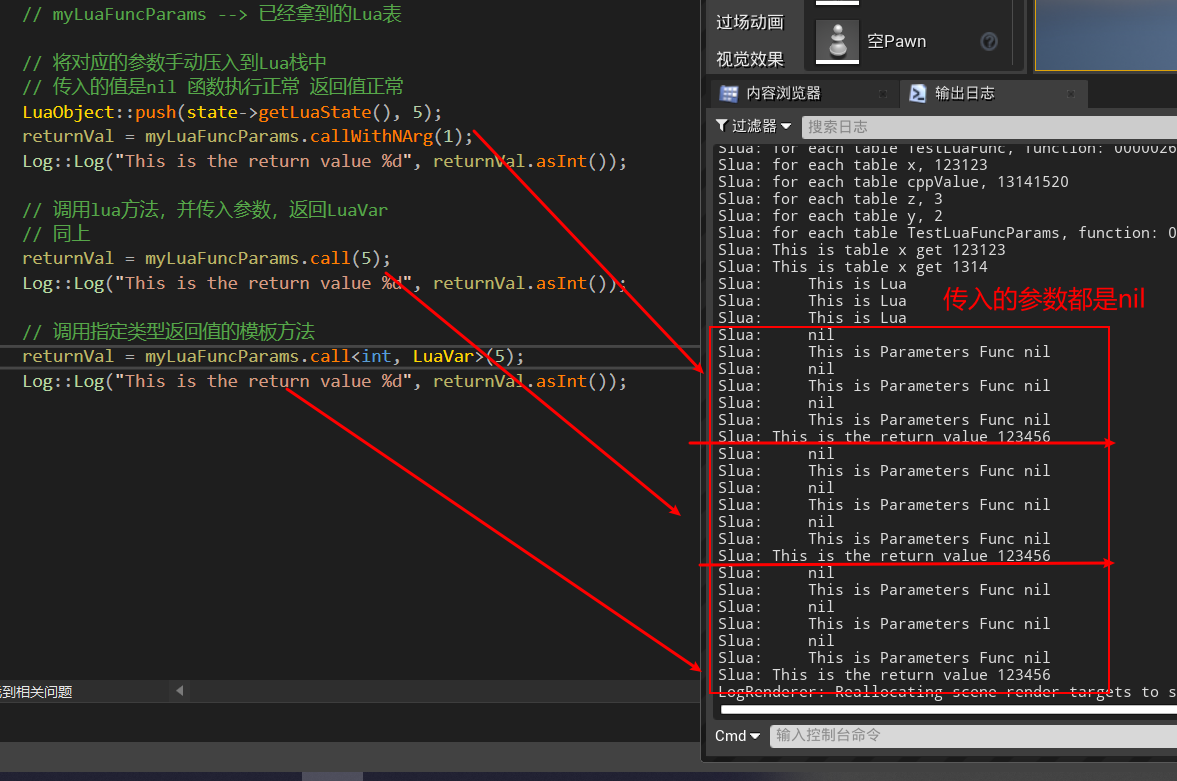Click into the 搜索日志 search field
The height and width of the screenshot is (781, 1177).
pyautogui.click(x=950, y=127)
